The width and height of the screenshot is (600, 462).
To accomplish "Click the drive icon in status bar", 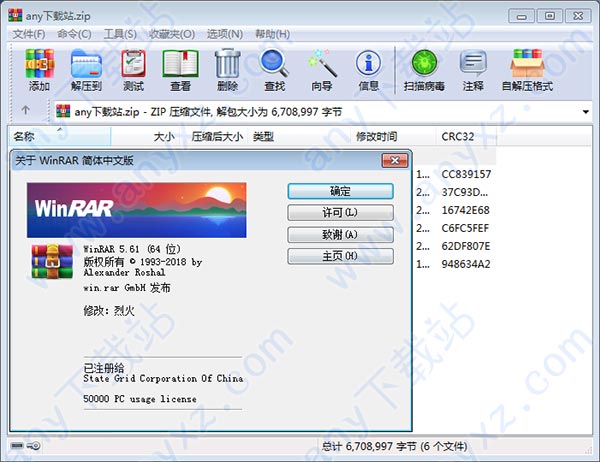I will pyautogui.click(x=17, y=446).
